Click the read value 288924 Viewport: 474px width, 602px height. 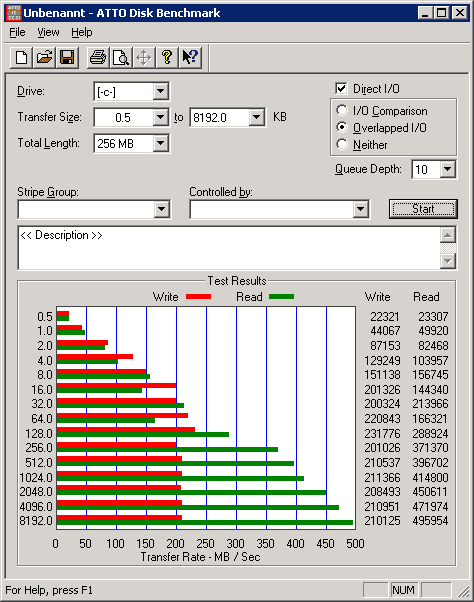[x=430, y=433]
